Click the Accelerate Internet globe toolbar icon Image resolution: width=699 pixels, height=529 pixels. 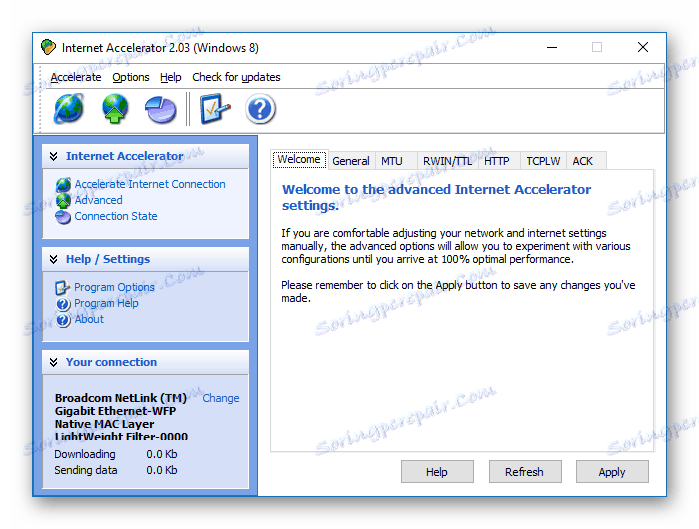pyautogui.click(x=68, y=108)
